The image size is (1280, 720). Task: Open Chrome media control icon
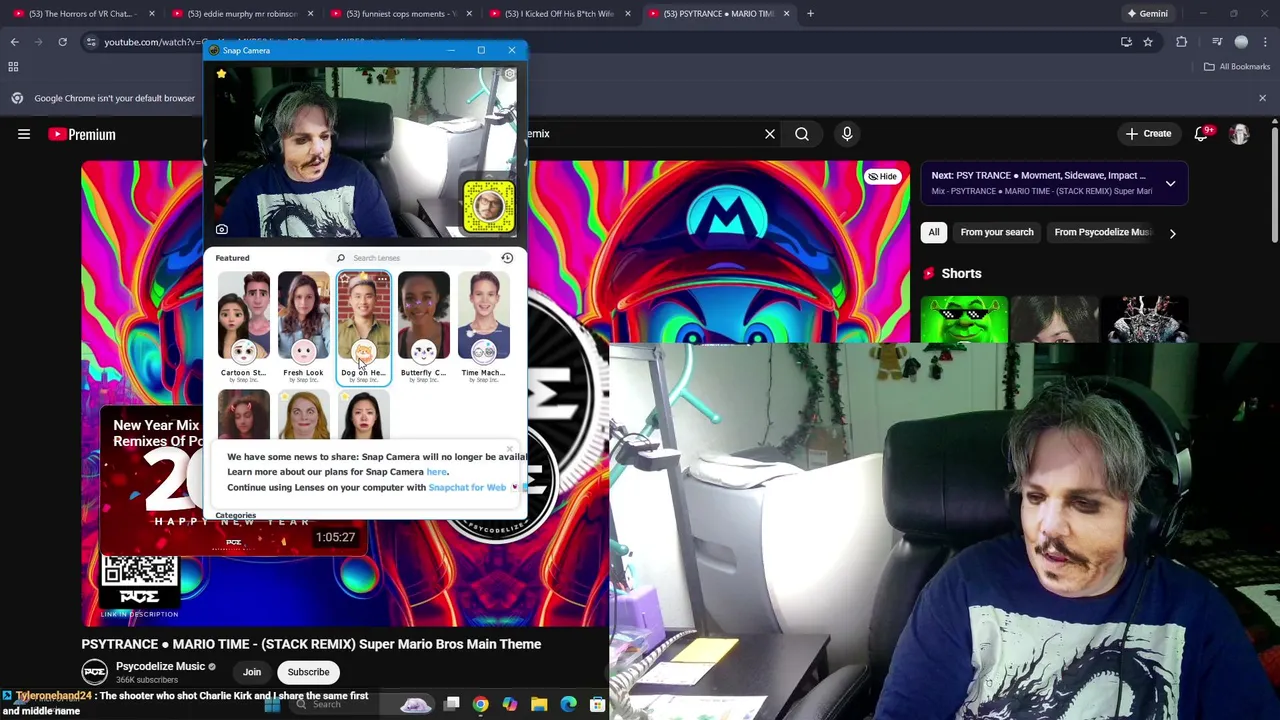[1216, 42]
